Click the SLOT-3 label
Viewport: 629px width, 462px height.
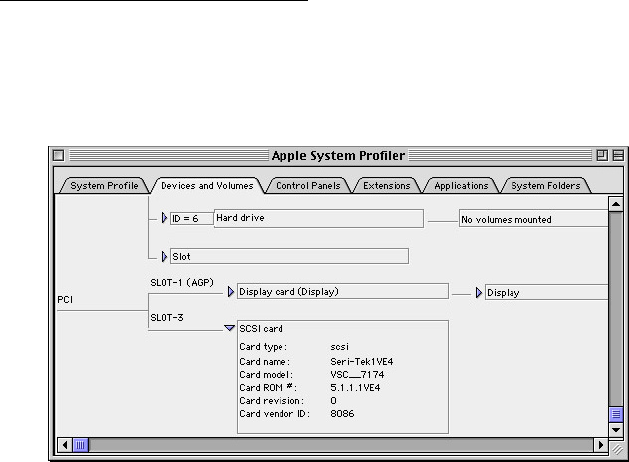click(167, 318)
